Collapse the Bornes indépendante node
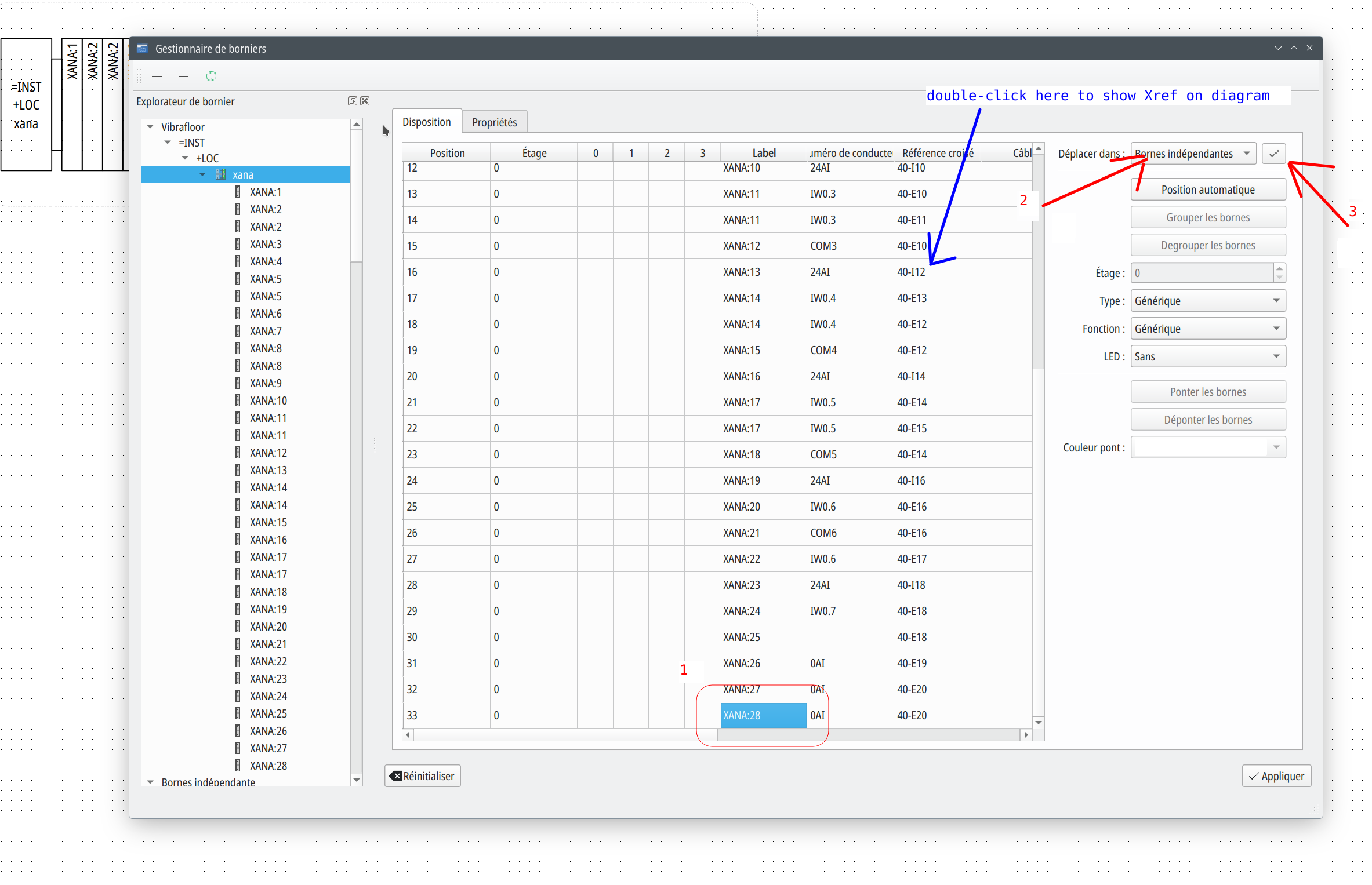 (x=150, y=782)
